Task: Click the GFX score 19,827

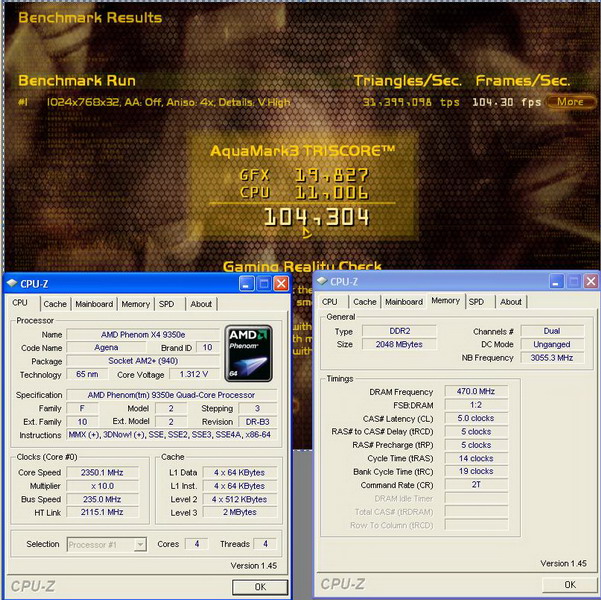Action: click(332, 175)
